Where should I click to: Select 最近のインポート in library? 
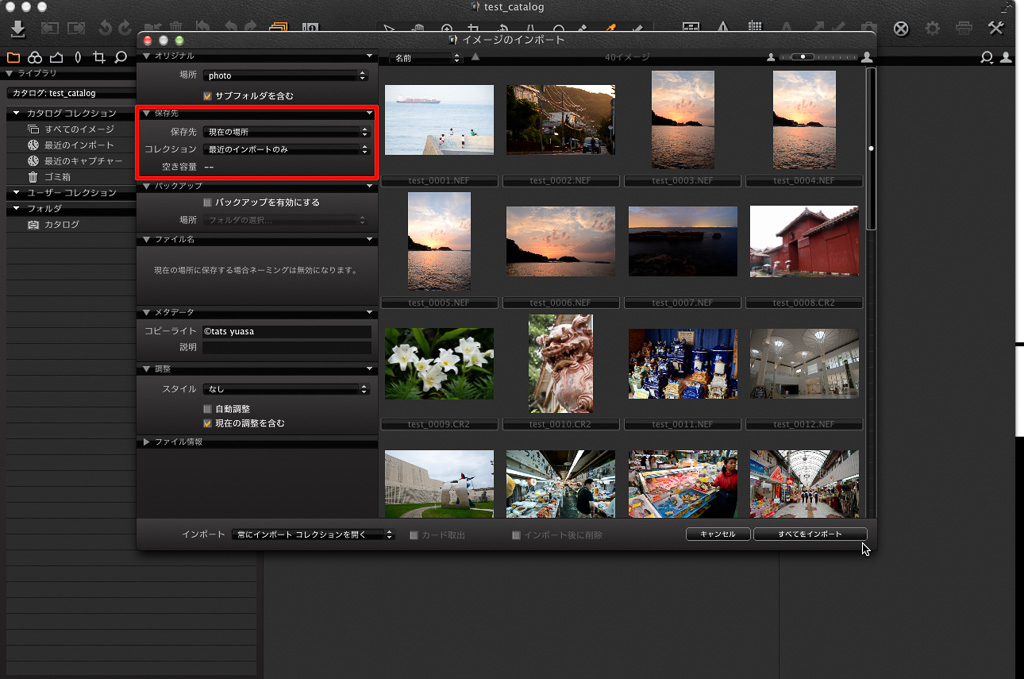click(x=78, y=145)
